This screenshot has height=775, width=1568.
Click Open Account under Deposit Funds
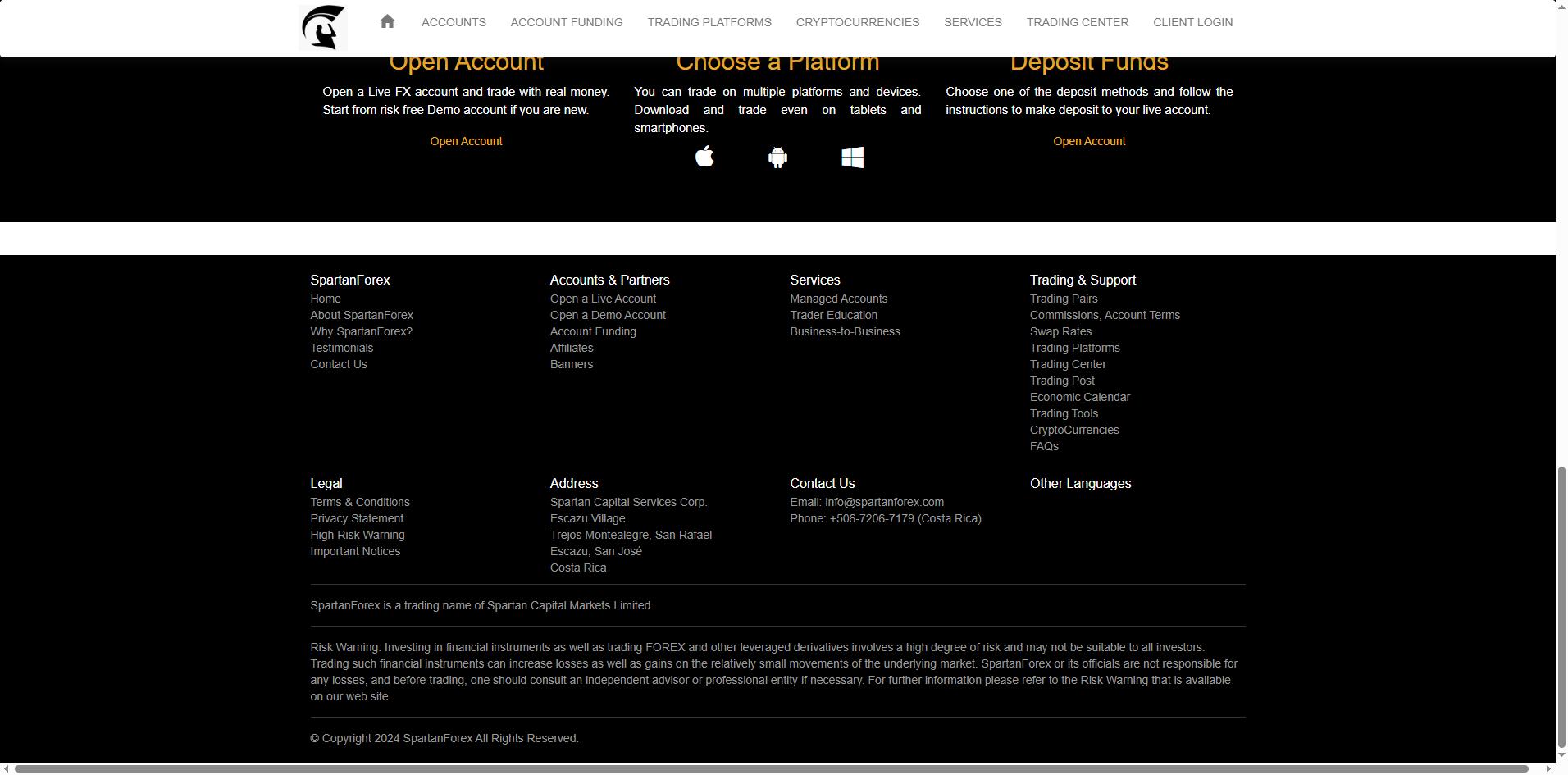coord(1088,141)
